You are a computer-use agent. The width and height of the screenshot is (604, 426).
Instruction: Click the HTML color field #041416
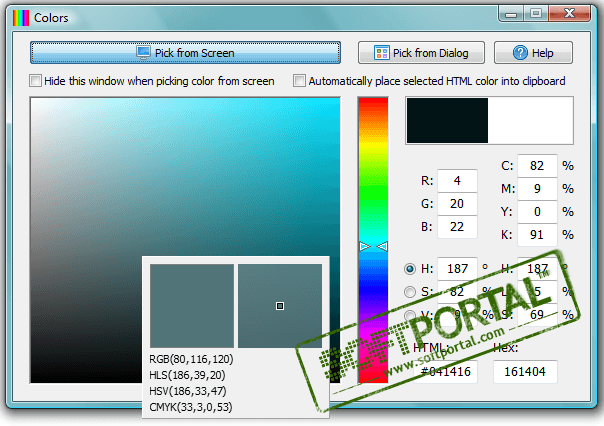pyautogui.click(x=445, y=372)
